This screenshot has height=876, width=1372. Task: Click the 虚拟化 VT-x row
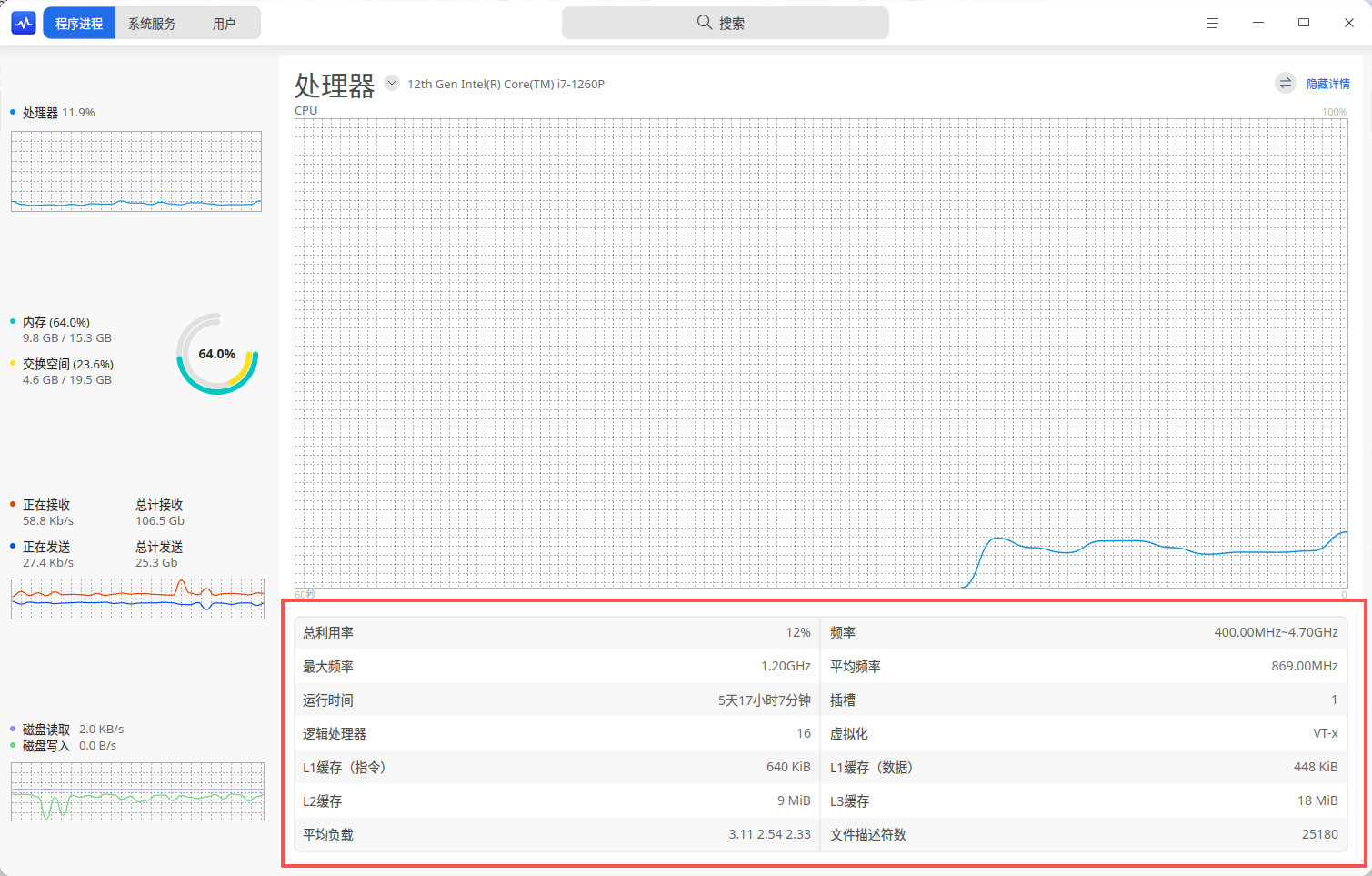click(1084, 733)
